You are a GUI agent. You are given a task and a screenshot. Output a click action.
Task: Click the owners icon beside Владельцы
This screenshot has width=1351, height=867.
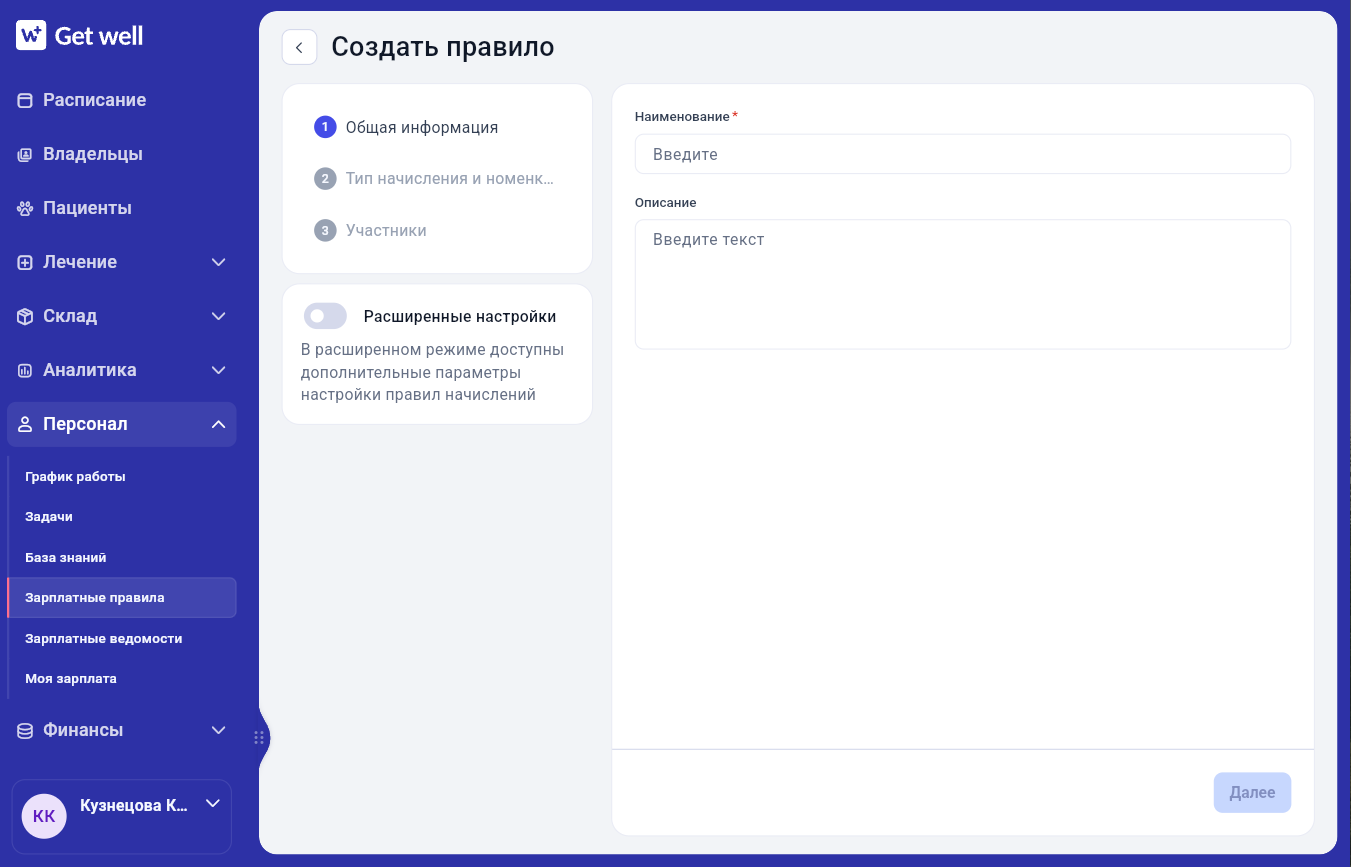click(x=25, y=154)
